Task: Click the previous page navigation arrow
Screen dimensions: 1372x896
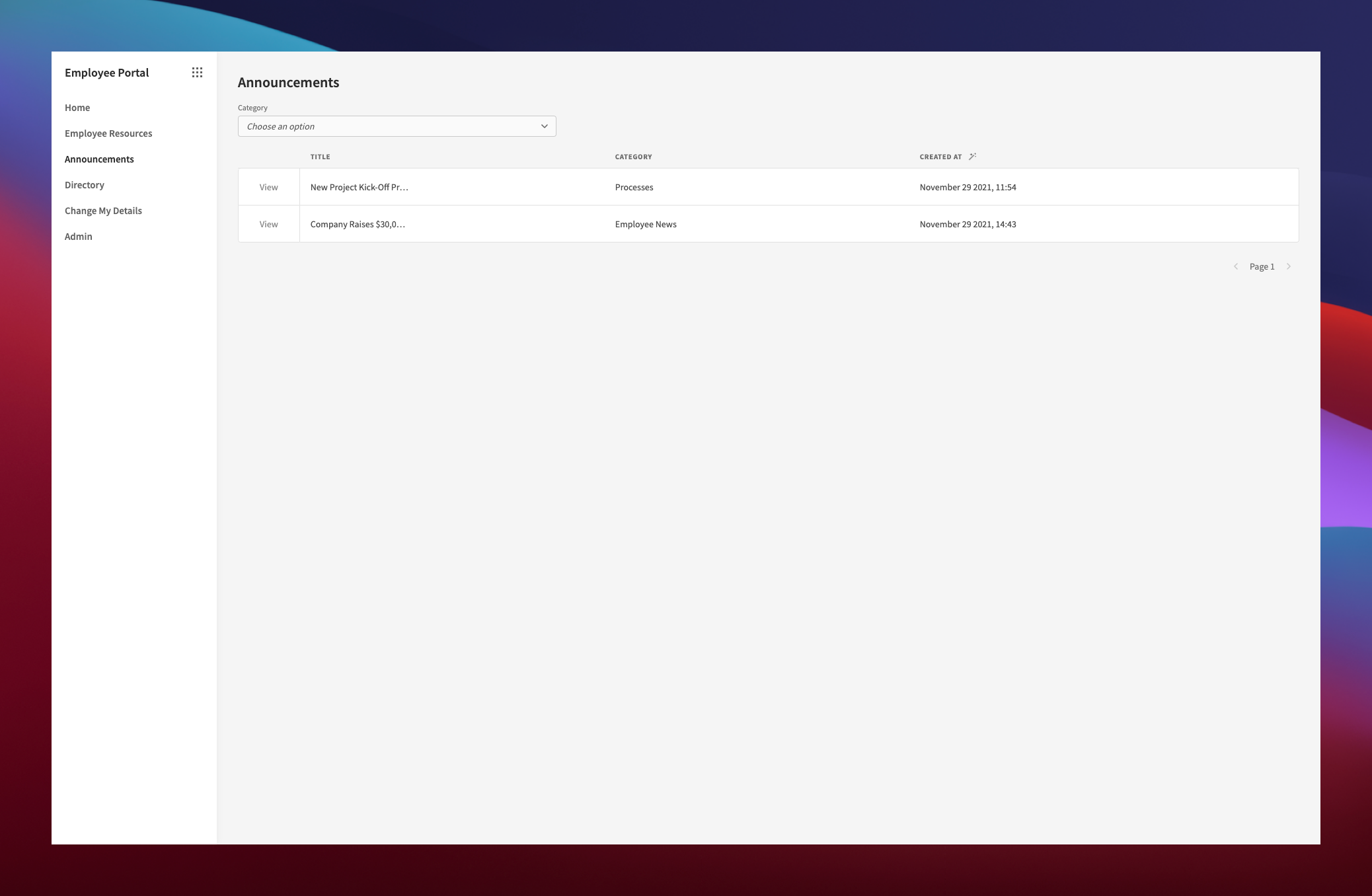Action: pyautogui.click(x=1236, y=266)
